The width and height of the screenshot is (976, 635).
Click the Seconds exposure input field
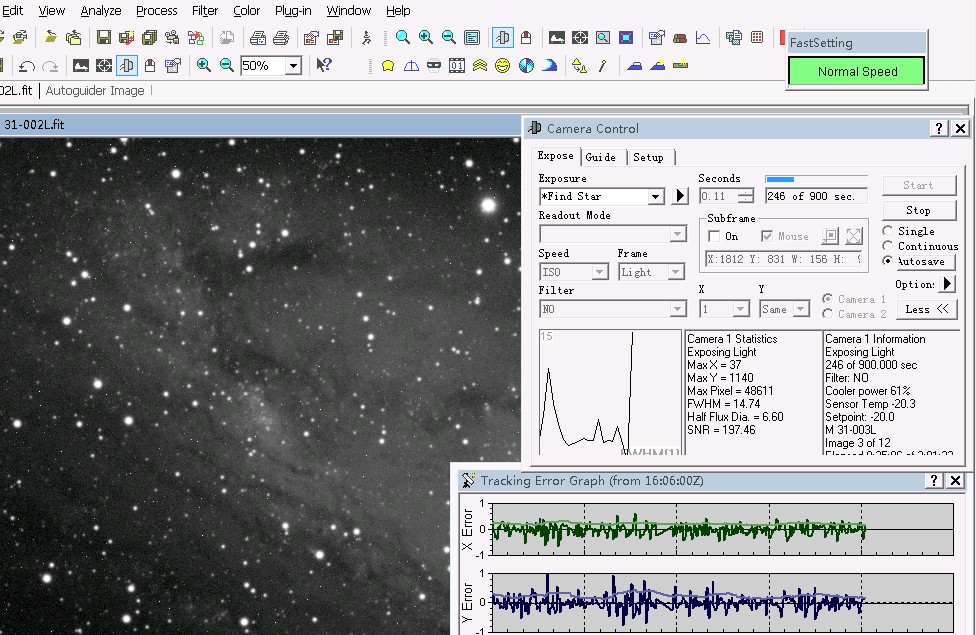click(718, 196)
